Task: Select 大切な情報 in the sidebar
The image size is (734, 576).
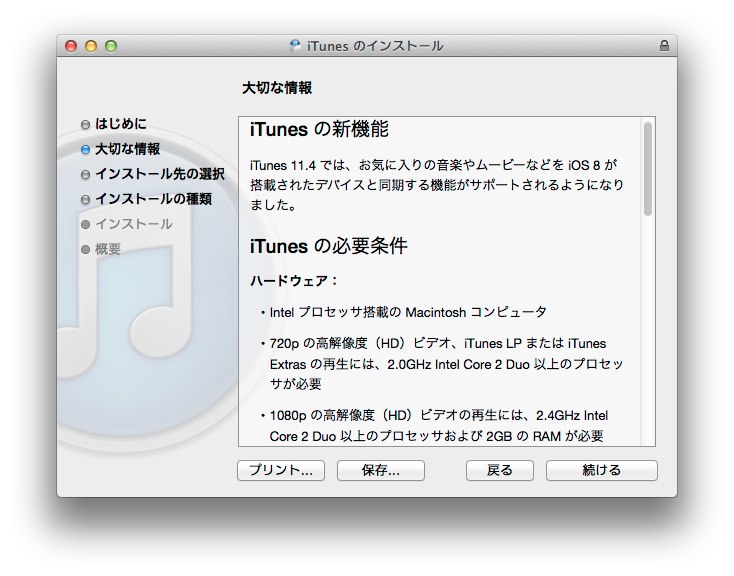Action: point(127,149)
